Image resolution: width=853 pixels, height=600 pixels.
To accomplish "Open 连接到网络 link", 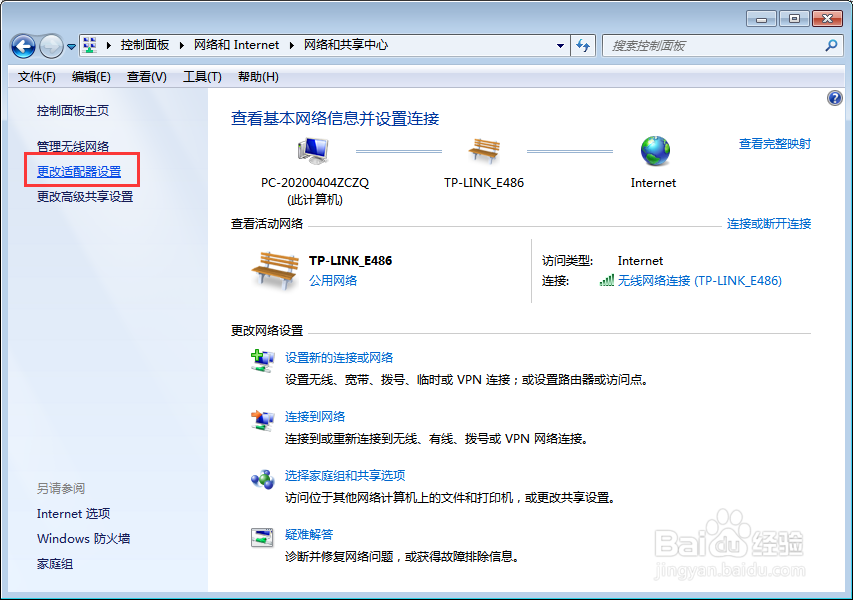I will tap(315, 417).
